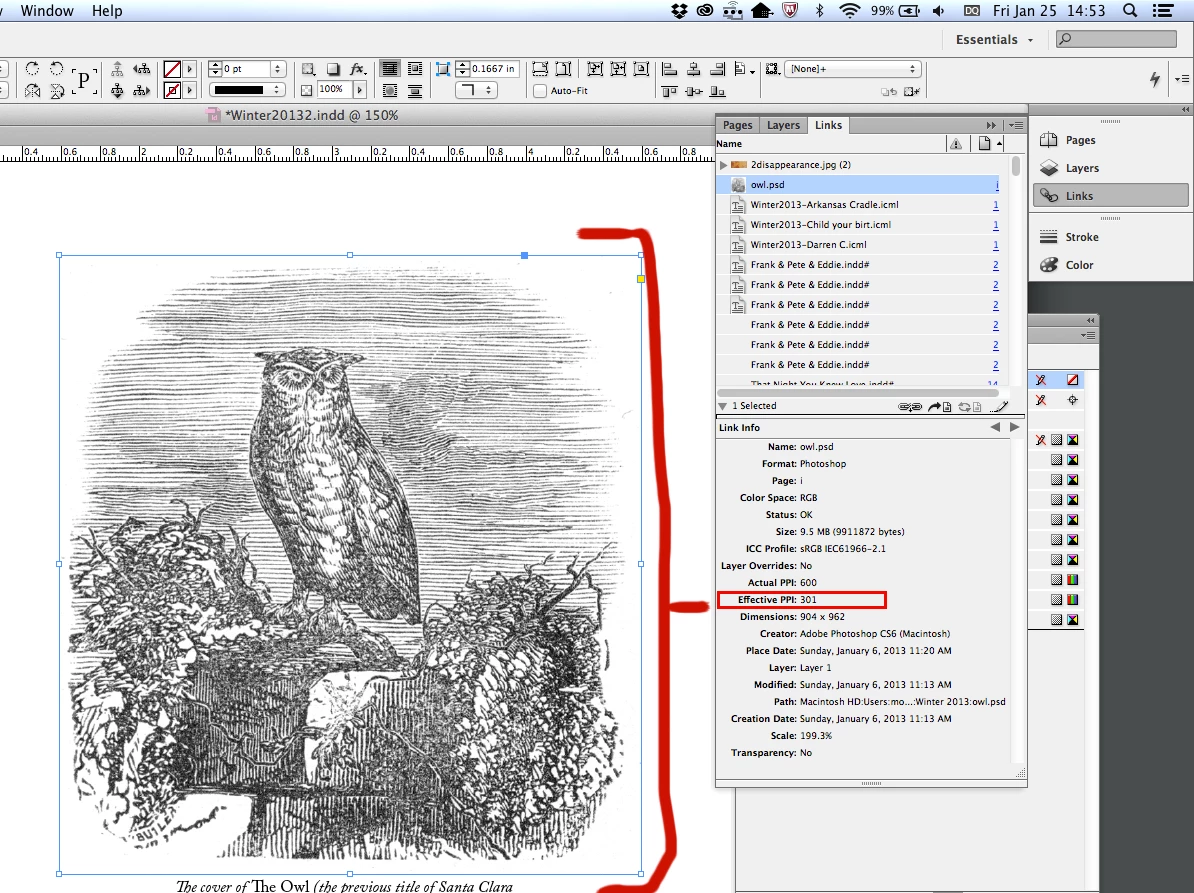Open fill swatch arrow in control bar
Viewport: 1194px width, 893px height.
point(190,69)
